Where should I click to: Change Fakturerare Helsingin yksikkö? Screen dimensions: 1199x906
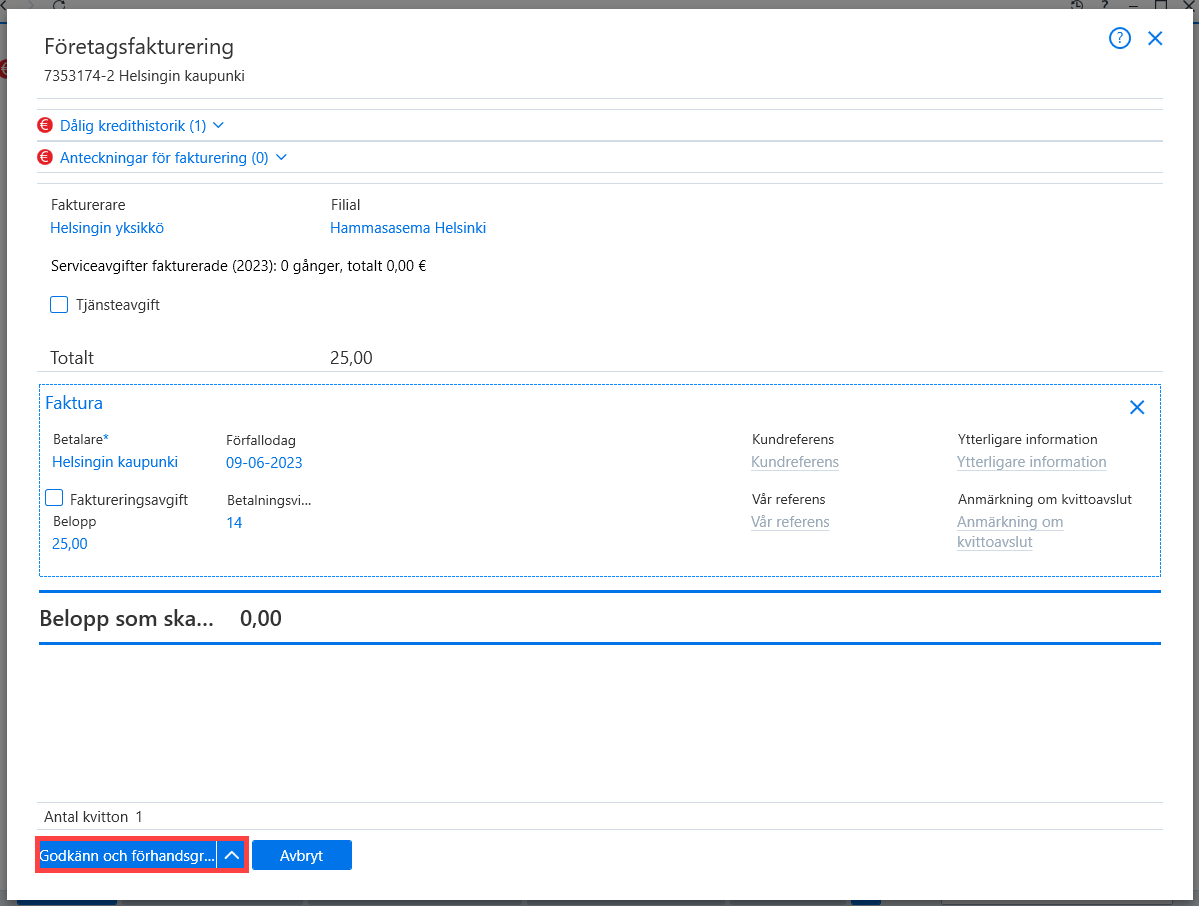coord(107,228)
